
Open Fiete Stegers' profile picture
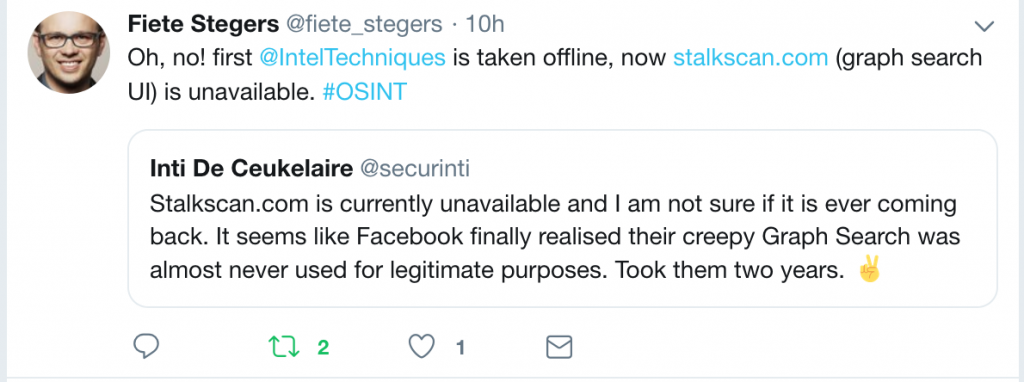pos(69,52)
